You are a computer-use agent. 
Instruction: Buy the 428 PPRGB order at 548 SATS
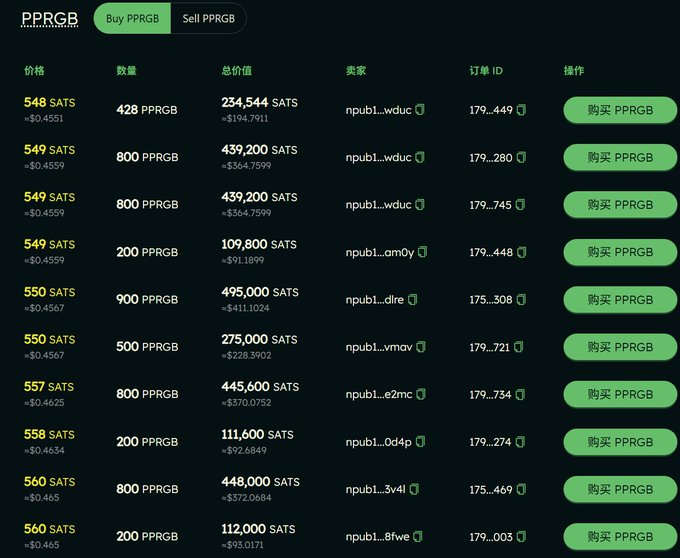pos(620,110)
